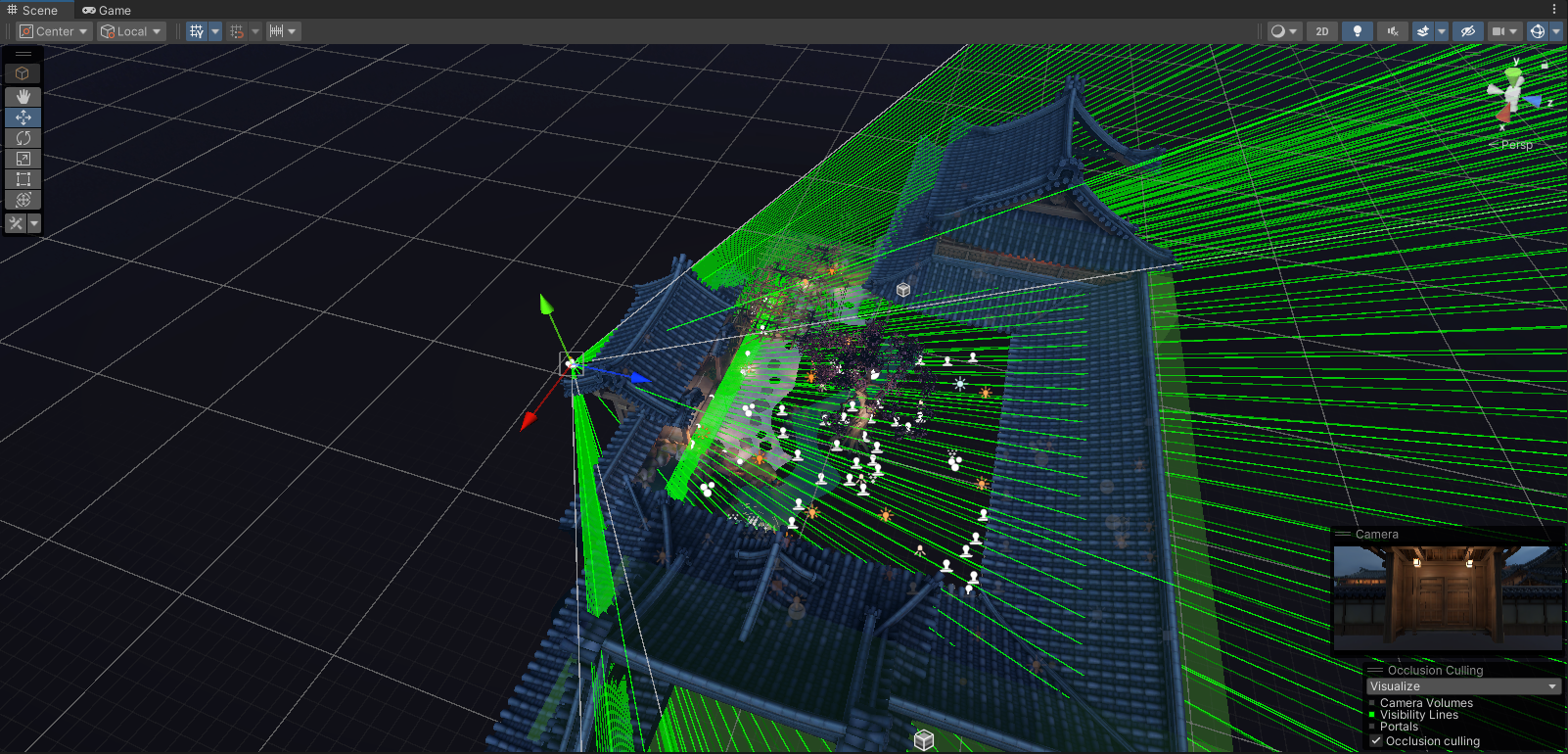Toggle scene audio mute button
The width and height of the screenshot is (1568, 754).
point(1392,31)
